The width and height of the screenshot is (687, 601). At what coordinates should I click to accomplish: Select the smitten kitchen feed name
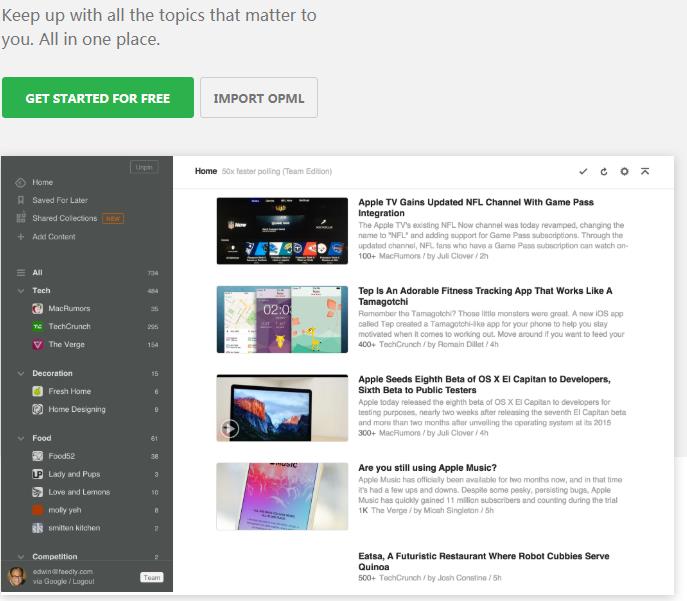pos(74,528)
